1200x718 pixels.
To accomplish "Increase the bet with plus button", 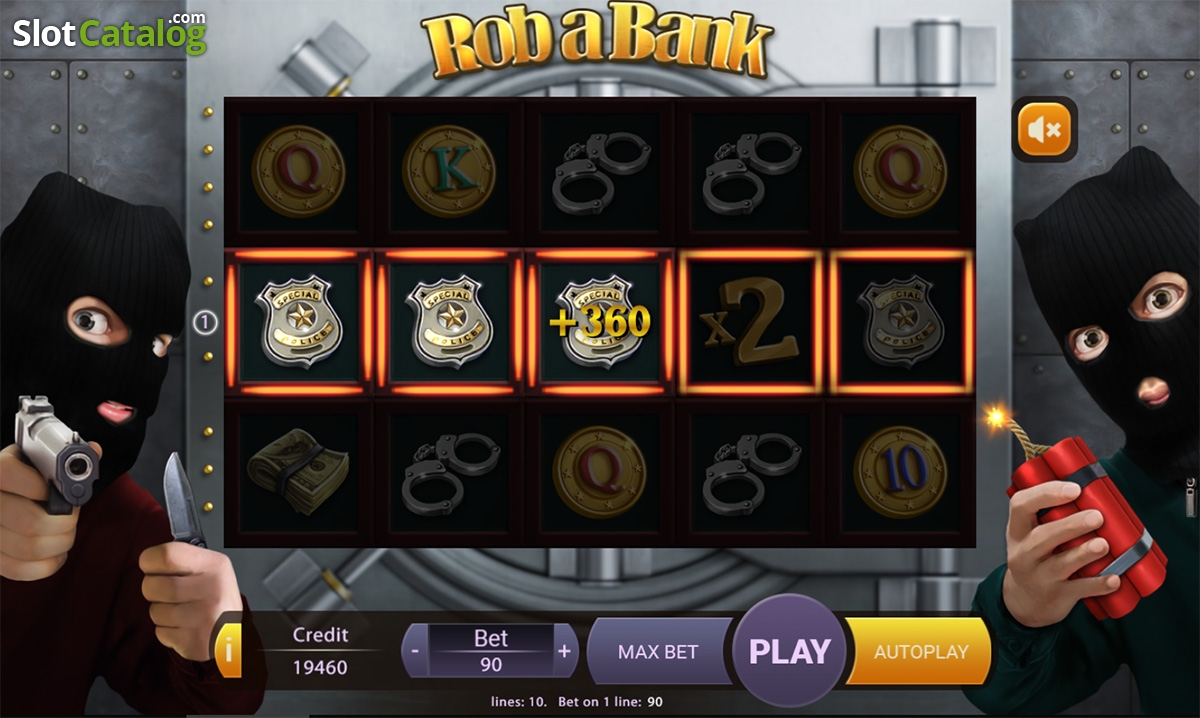I will pyautogui.click(x=565, y=651).
